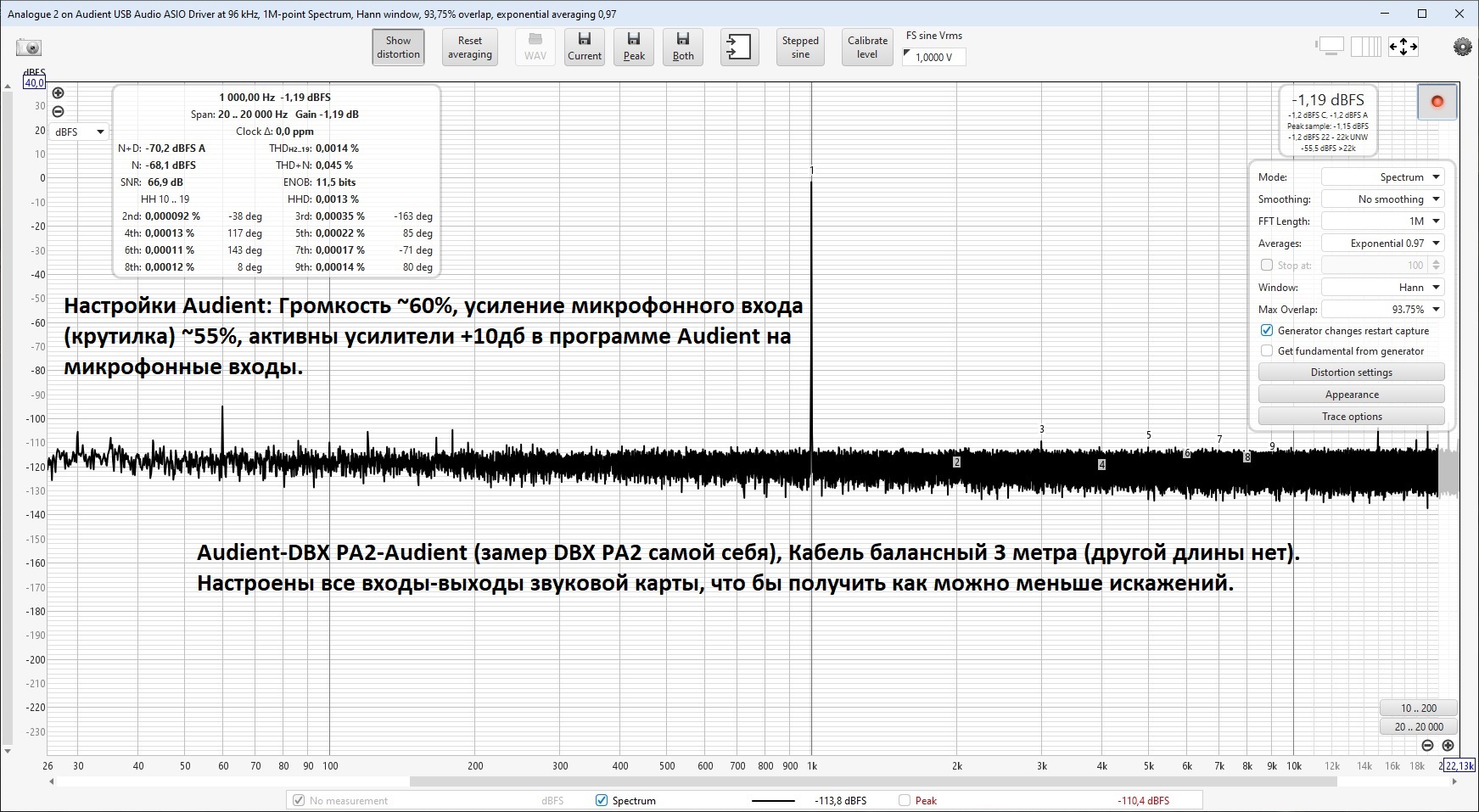Toggle Spectrum trace checkbox
Image resolution: width=1479 pixels, height=812 pixels.
tap(602, 800)
